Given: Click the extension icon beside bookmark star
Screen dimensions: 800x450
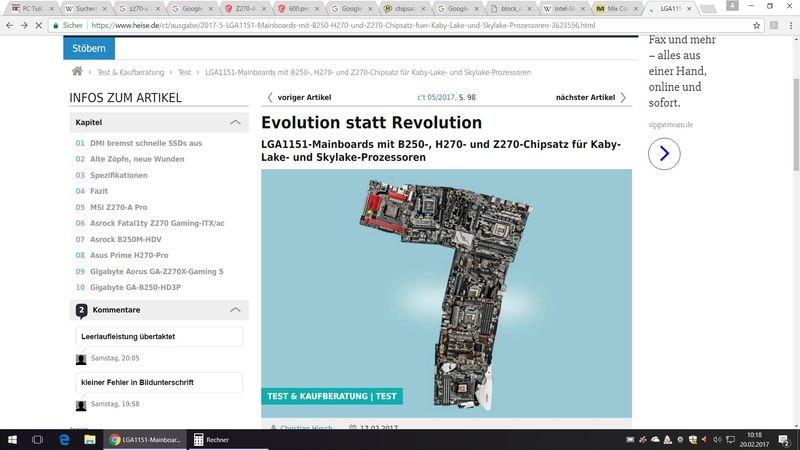Looking at the screenshot, I should pyautogui.click(x=774, y=25).
